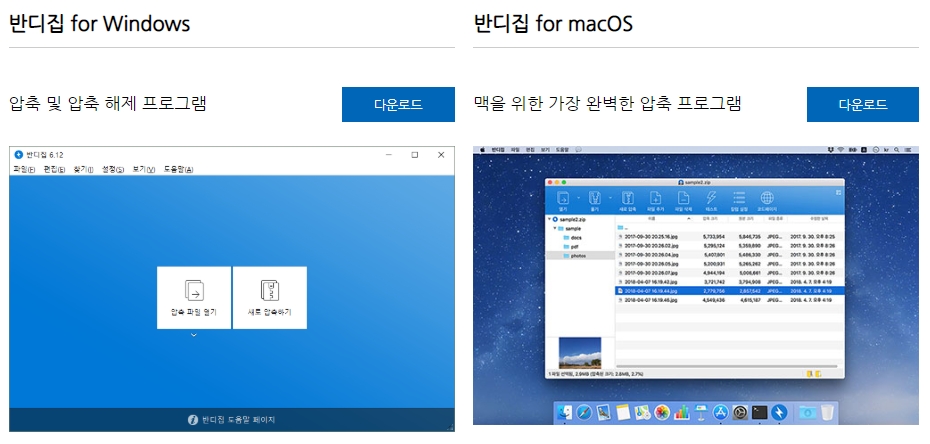Click the Add File (파일 추가) toolbar icon

point(655,198)
